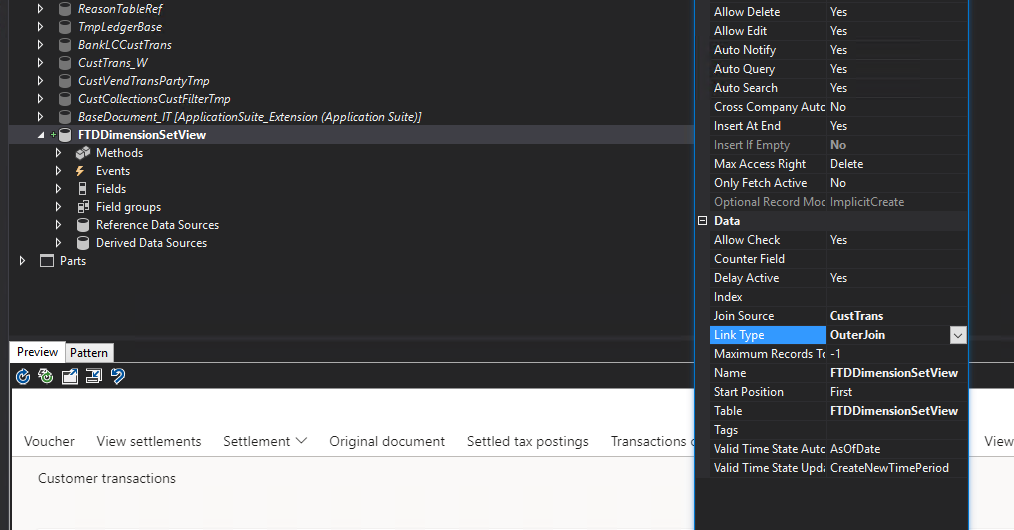Click Original document in preview
The width and height of the screenshot is (1014, 530).
(387, 441)
